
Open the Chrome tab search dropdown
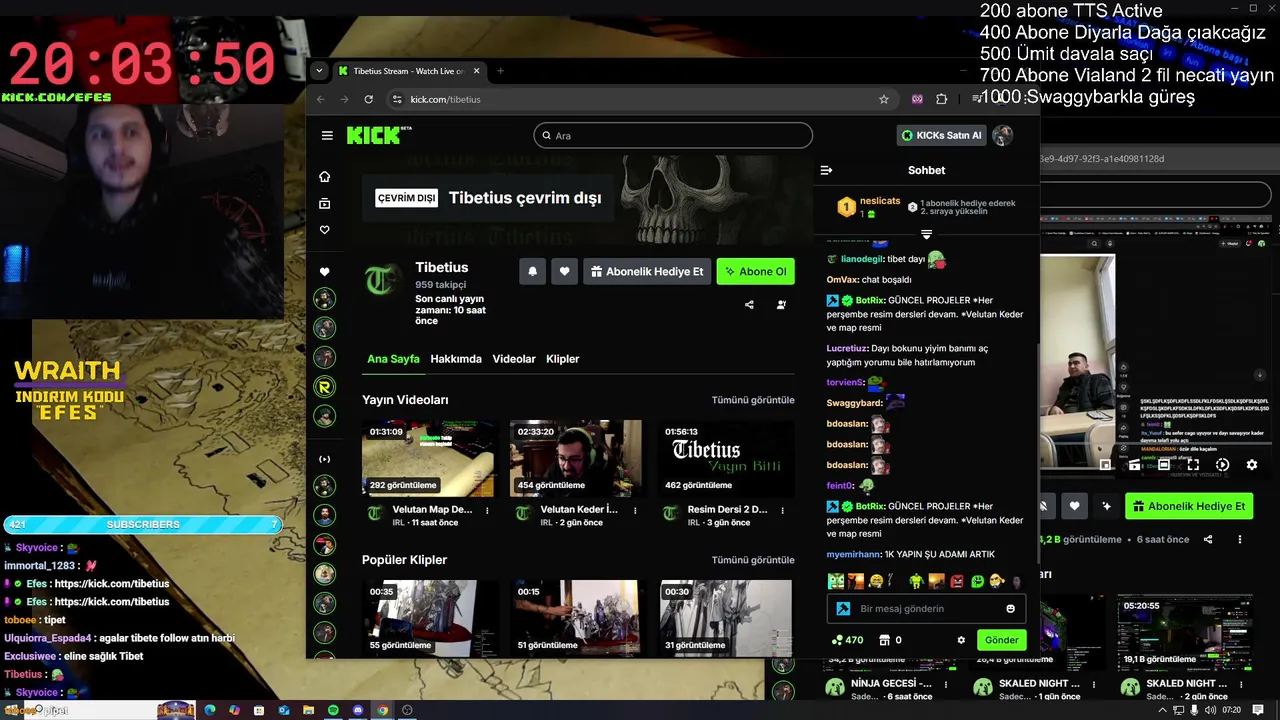[319, 71]
